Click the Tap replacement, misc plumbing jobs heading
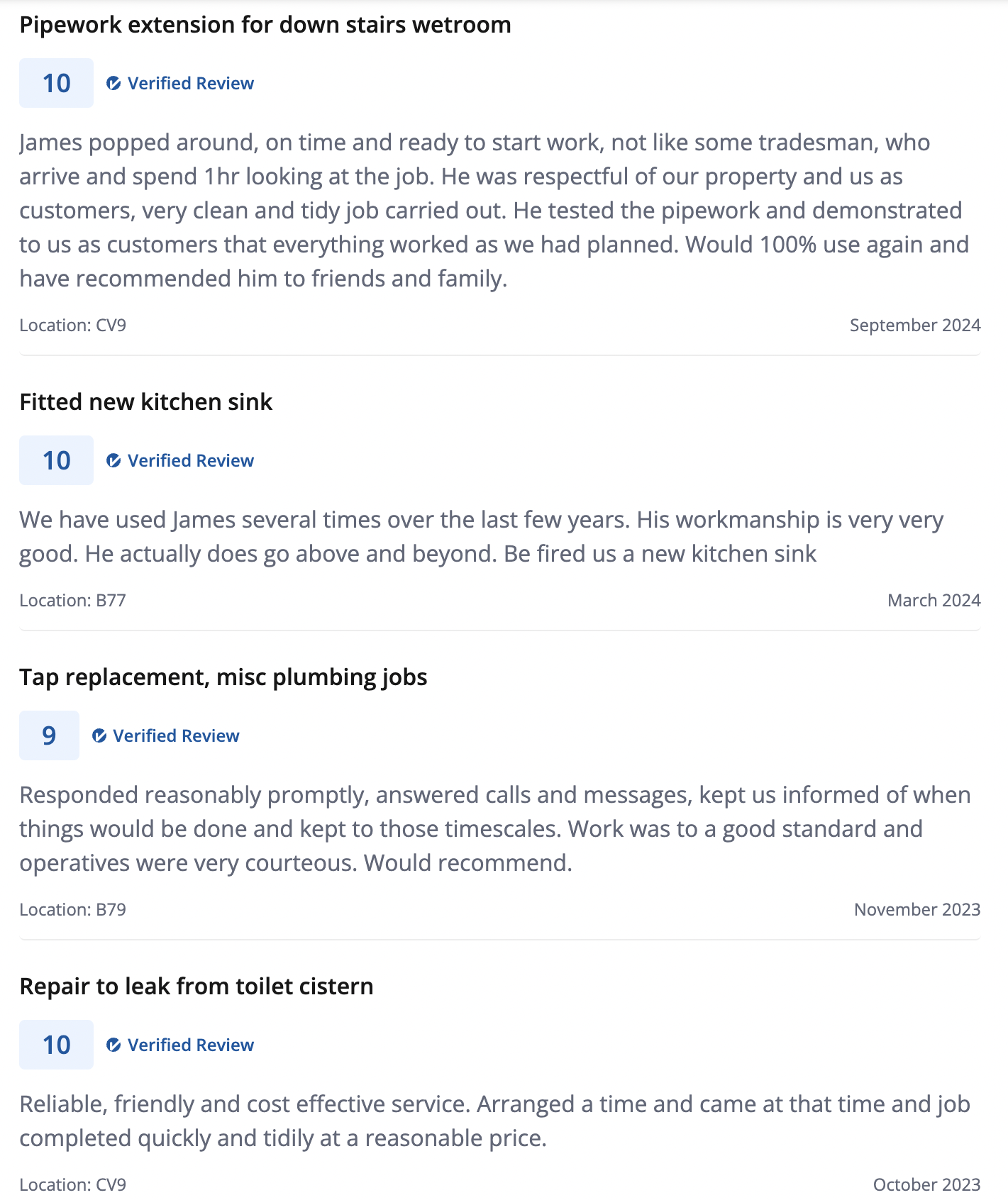1008x1200 pixels. [x=223, y=677]
